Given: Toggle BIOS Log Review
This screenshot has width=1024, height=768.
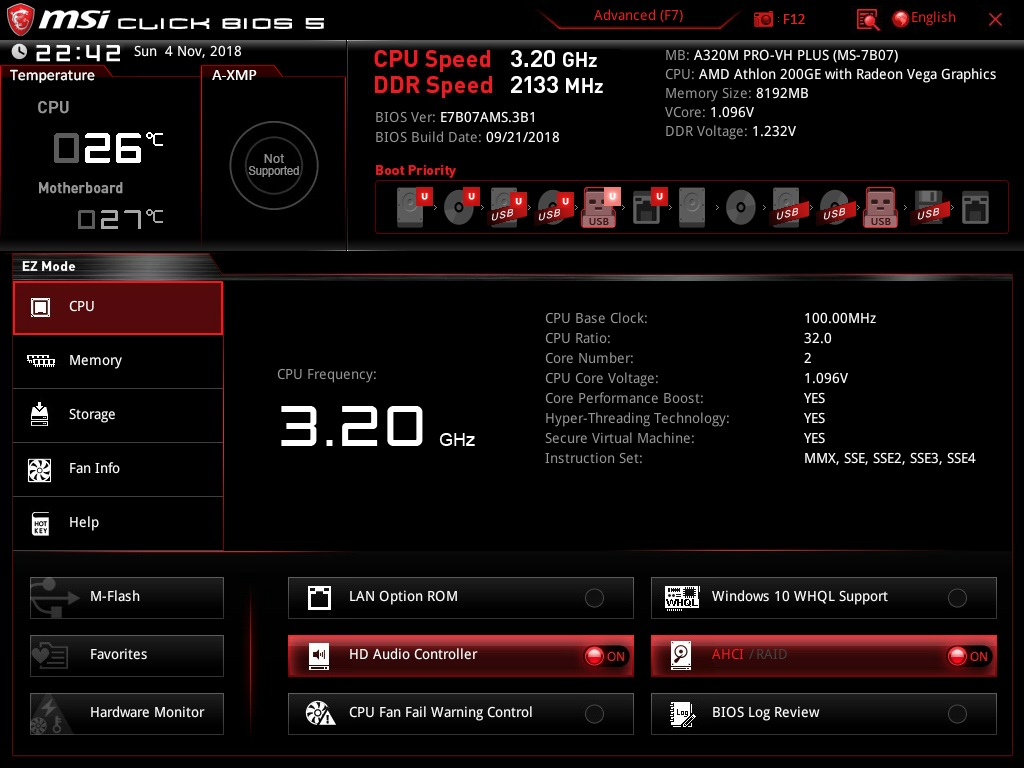Looking at the screenshot, I should coord(957,714).
